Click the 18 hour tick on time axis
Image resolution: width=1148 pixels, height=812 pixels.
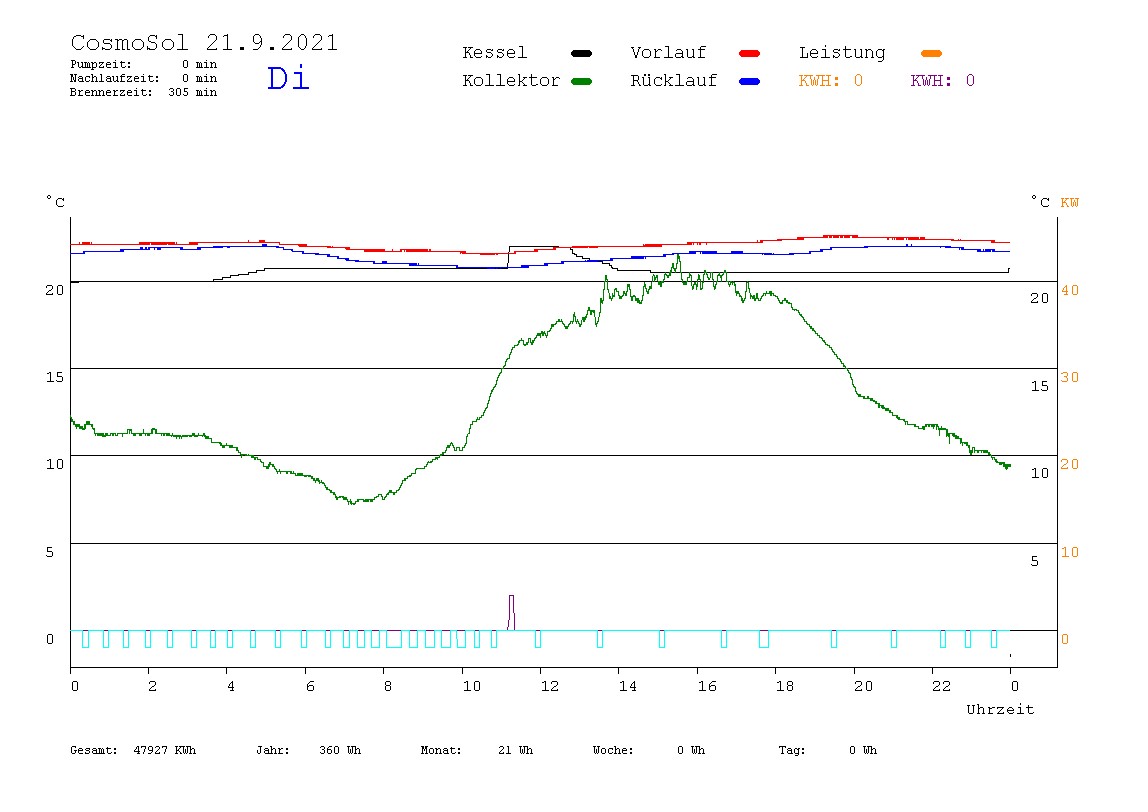785,686
